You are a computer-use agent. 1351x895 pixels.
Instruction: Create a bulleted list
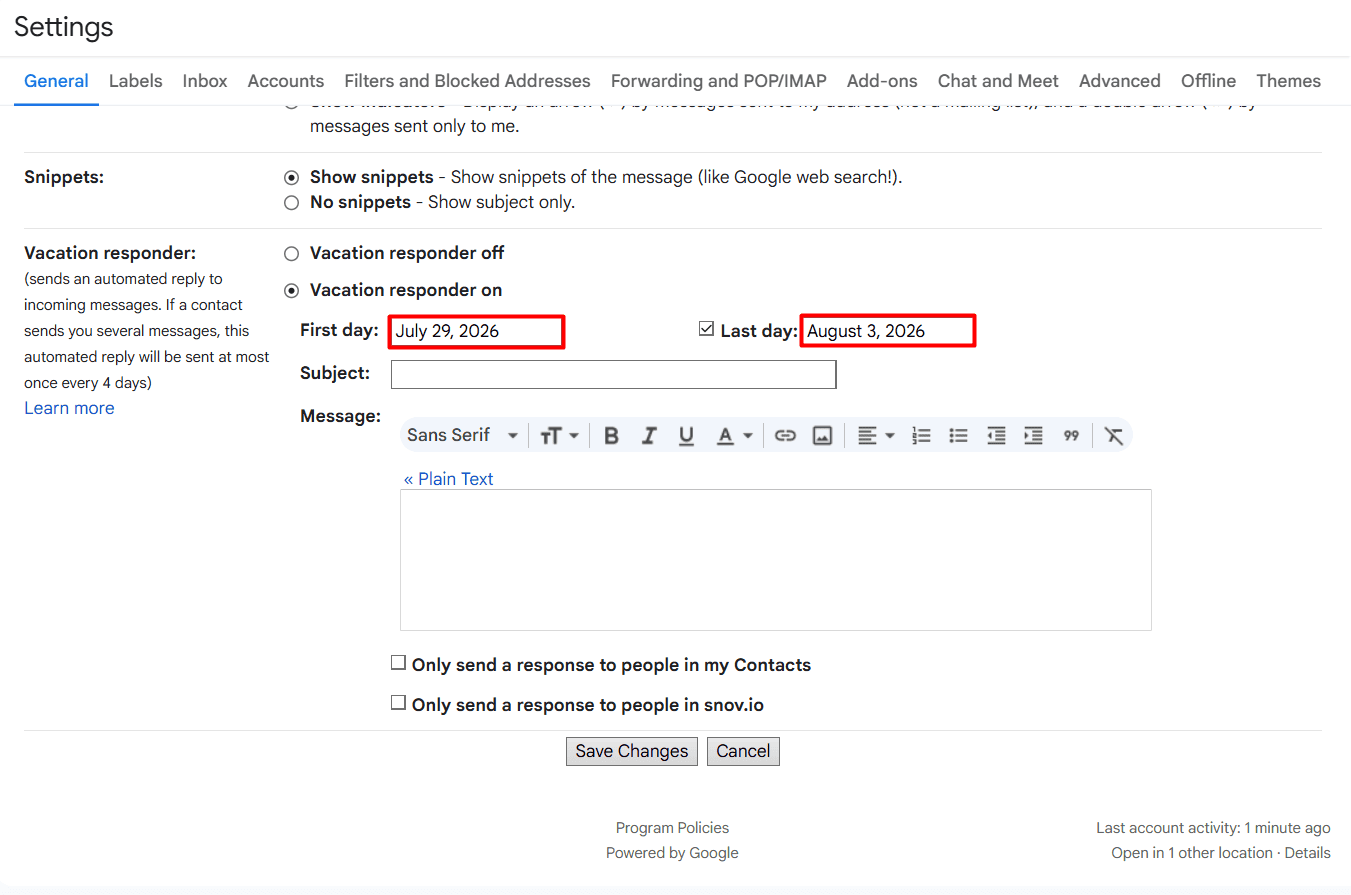tap(958, 436)
